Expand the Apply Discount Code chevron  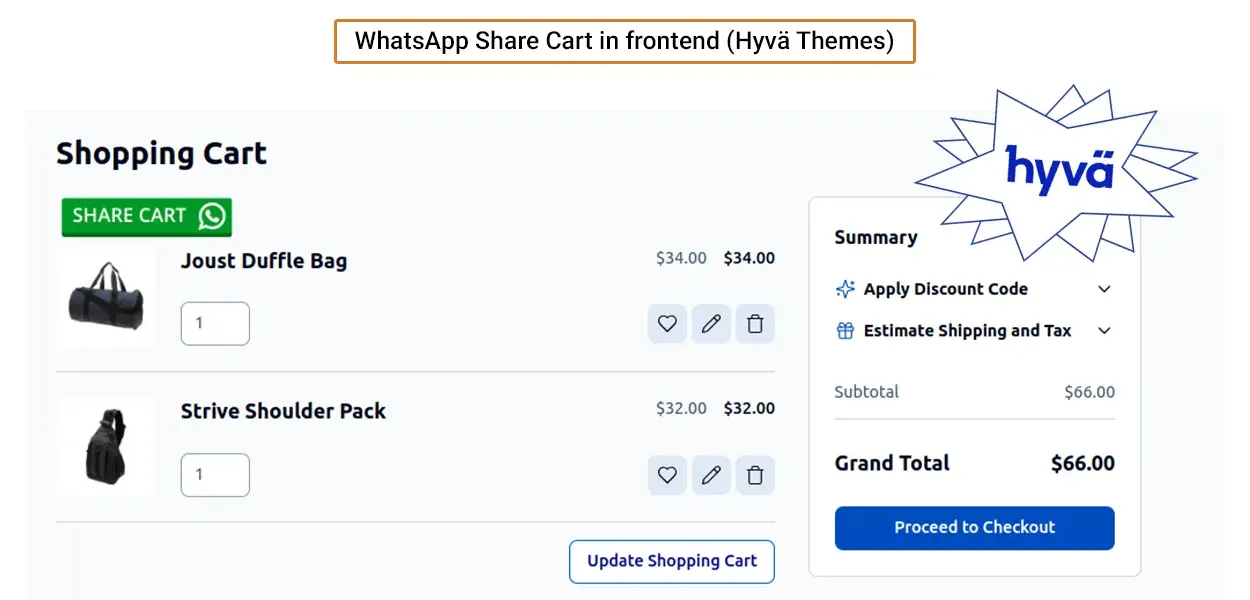(1104, 289)
